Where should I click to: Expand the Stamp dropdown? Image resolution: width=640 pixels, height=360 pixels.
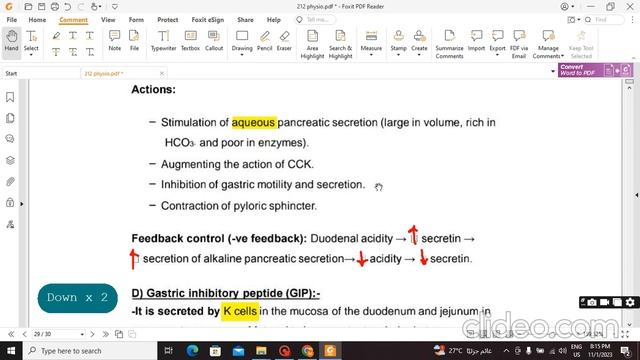398,55
